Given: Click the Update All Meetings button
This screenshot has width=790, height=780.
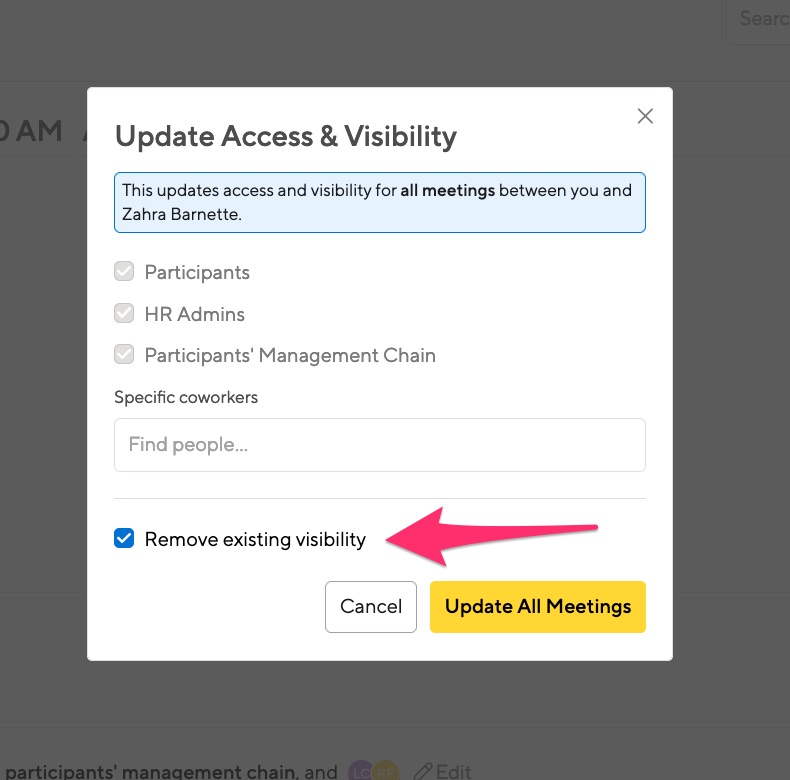Looking at the screenshot, I should tap(538, 607).
